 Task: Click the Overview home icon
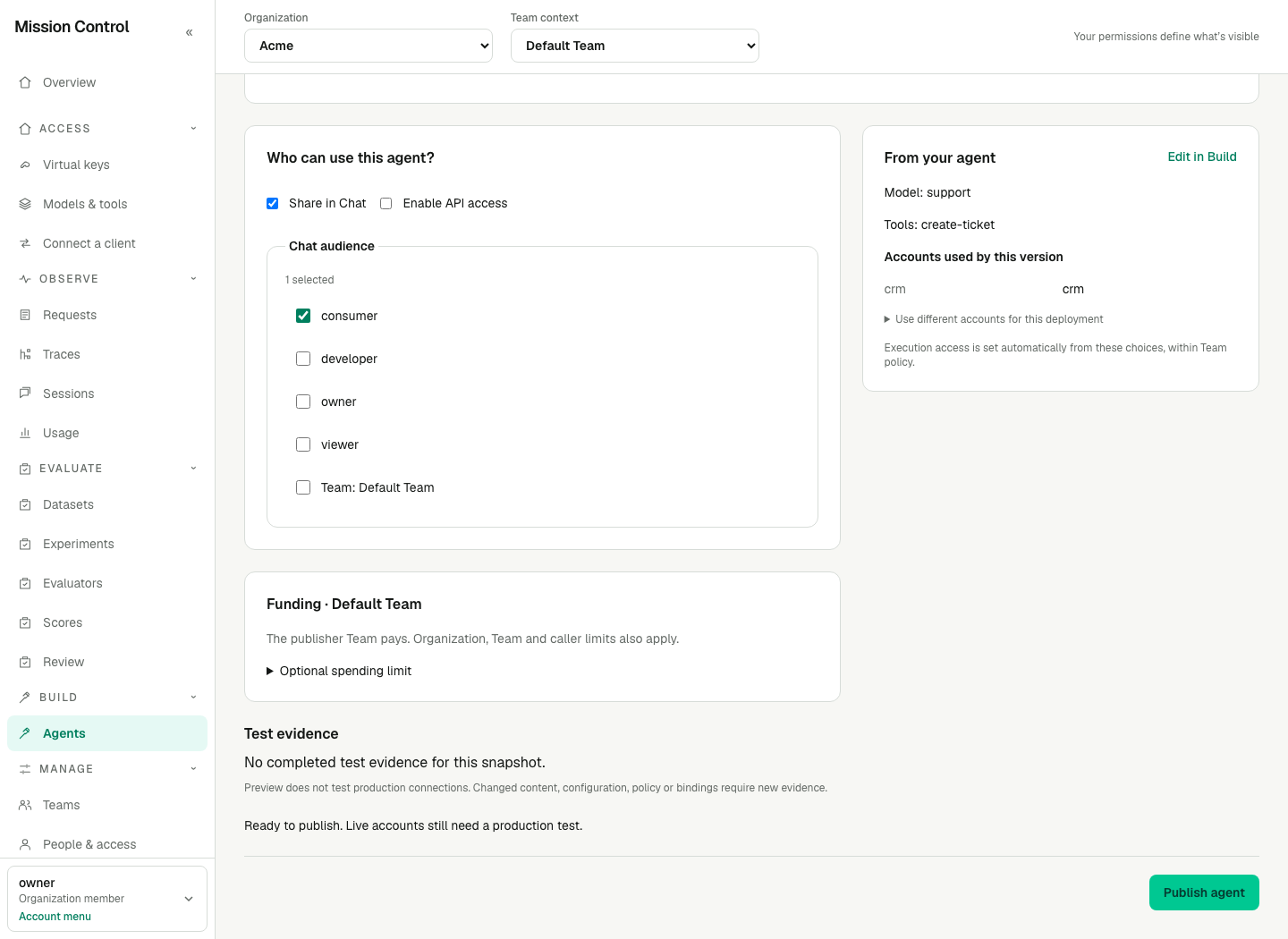click(x=25, y=82)
